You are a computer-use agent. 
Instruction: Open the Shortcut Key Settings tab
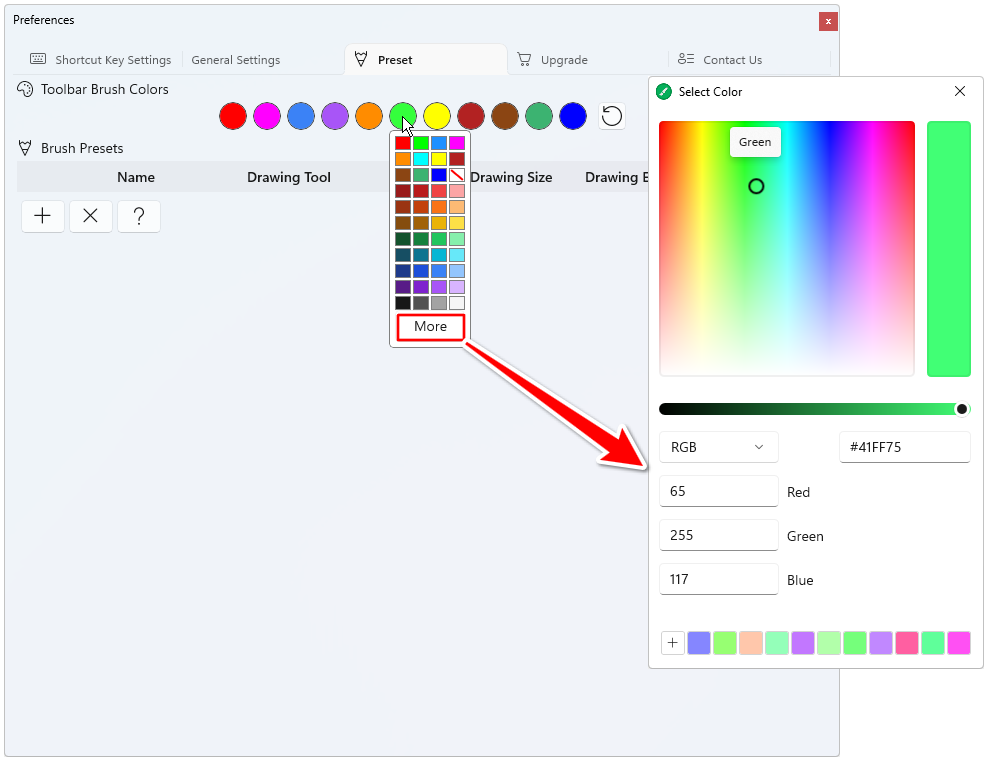(x=101, y=60)
